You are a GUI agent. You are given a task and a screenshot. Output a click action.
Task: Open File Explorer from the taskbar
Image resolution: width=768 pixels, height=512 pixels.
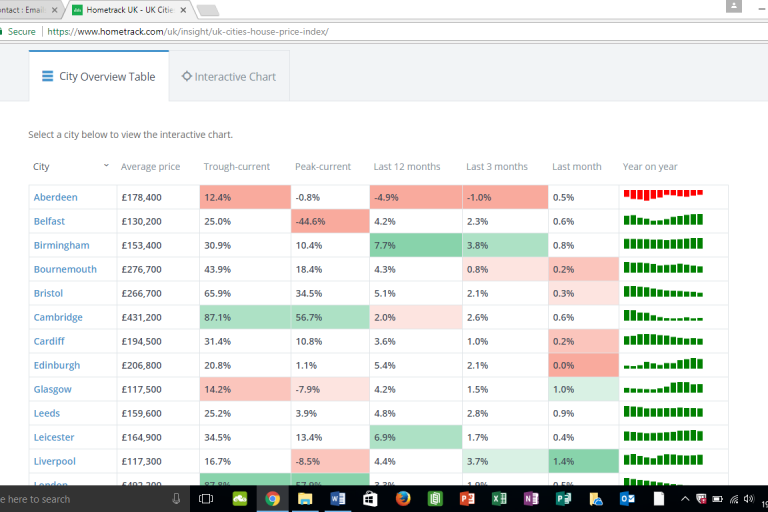click(x=305, y=498)
